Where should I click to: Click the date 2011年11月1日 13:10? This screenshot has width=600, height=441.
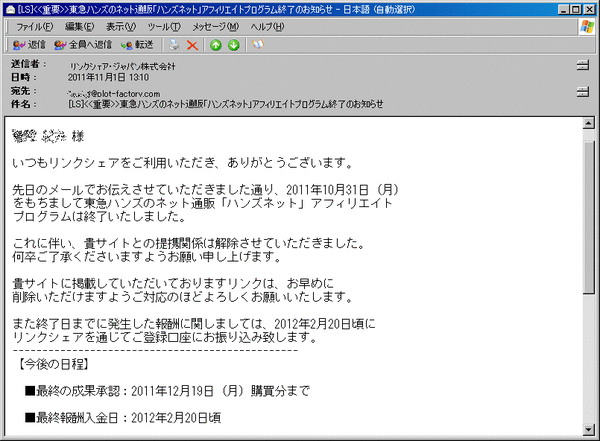108,77
